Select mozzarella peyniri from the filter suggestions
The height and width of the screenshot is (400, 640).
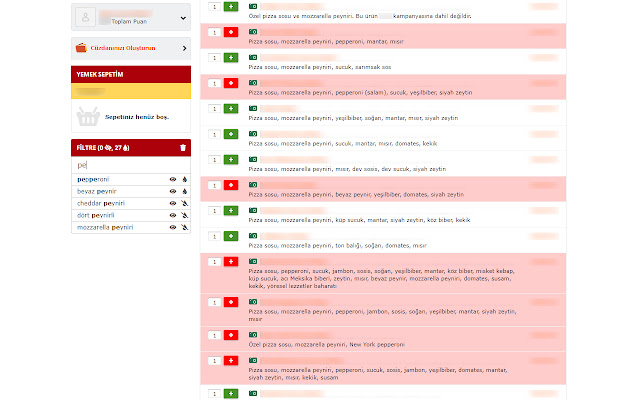pos(105,227)
